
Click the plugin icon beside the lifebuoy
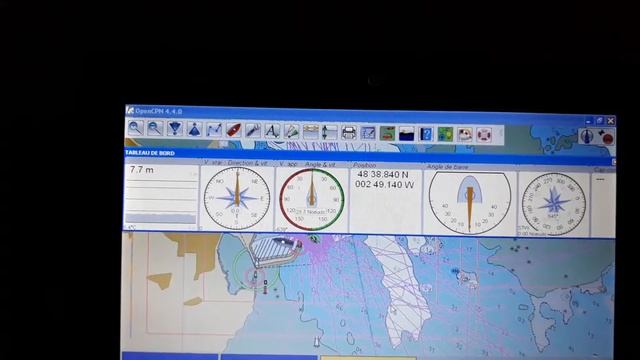[x=464, y=135]
